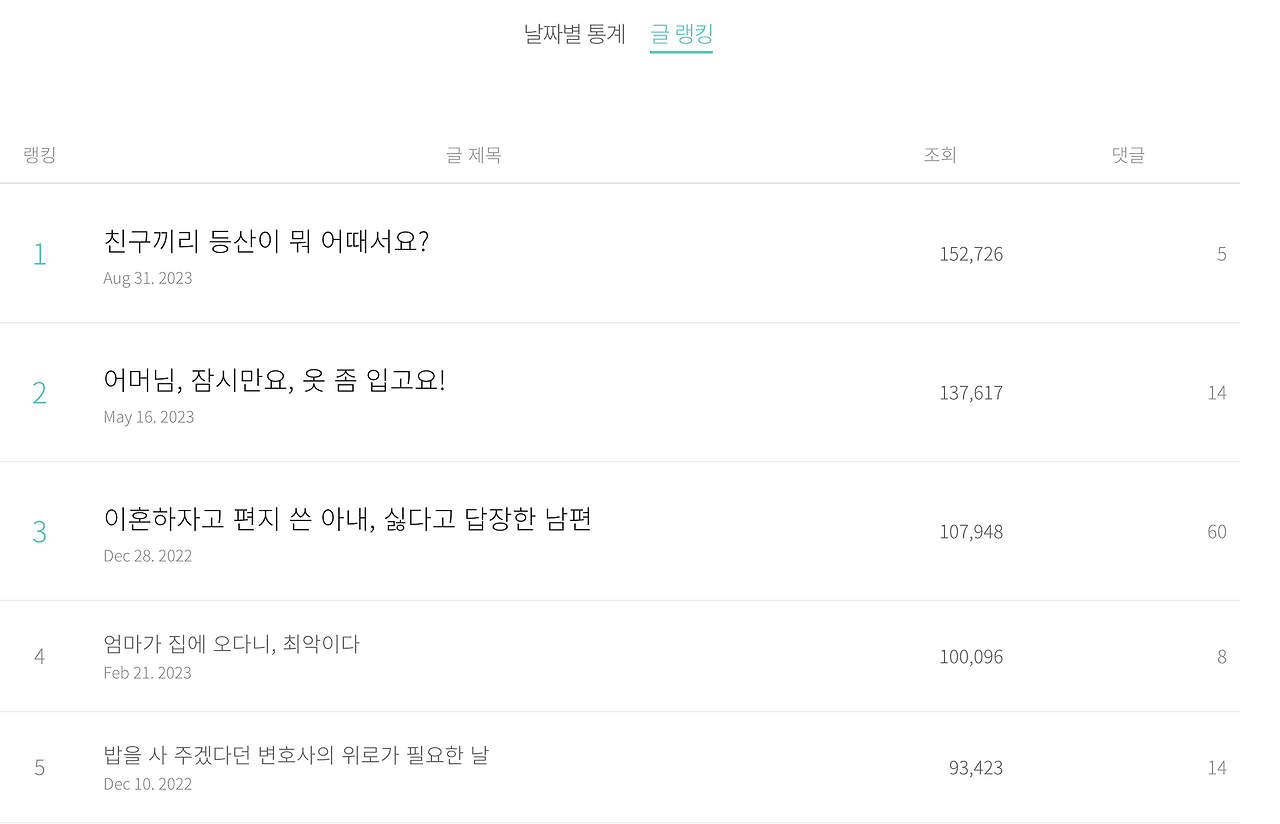
Task: Open post 어머님, 잠시만요, 옷 좀 입고요!
Action: pos(274,380)
